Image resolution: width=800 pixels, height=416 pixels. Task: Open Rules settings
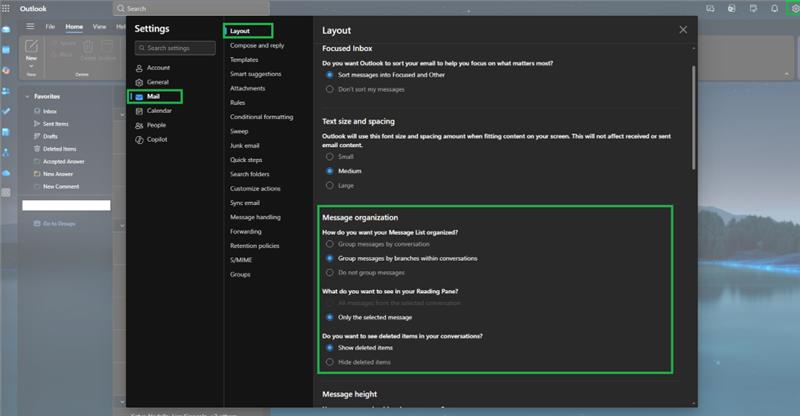237,103
